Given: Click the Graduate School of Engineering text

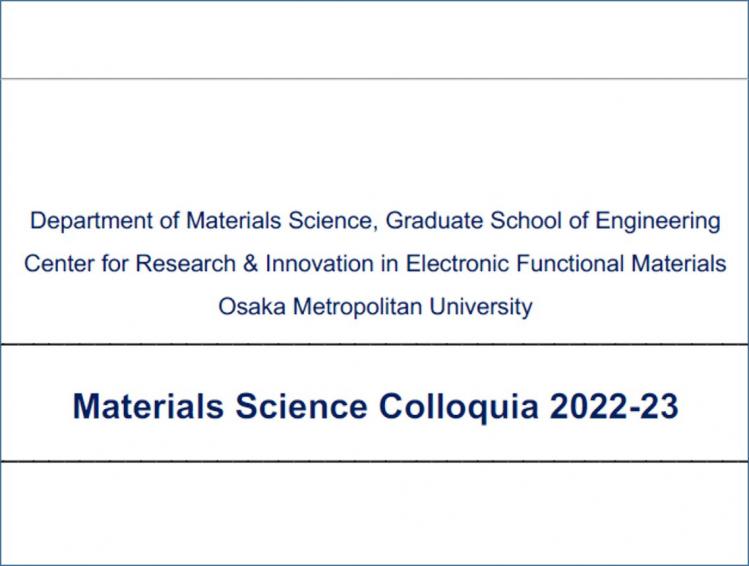Looking at the screenshot, I should click(553, 222).
